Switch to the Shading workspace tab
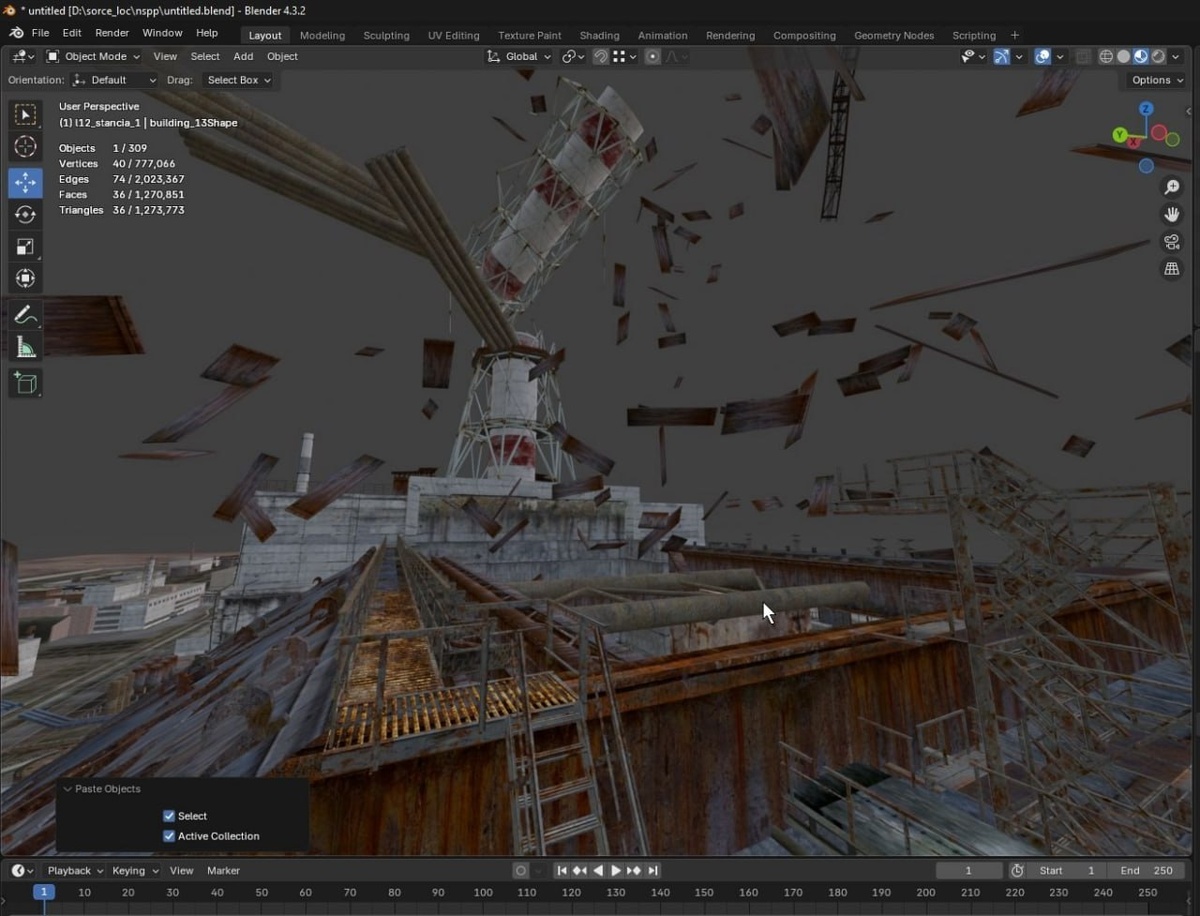The image size is (1200, 916). [600, 35]
